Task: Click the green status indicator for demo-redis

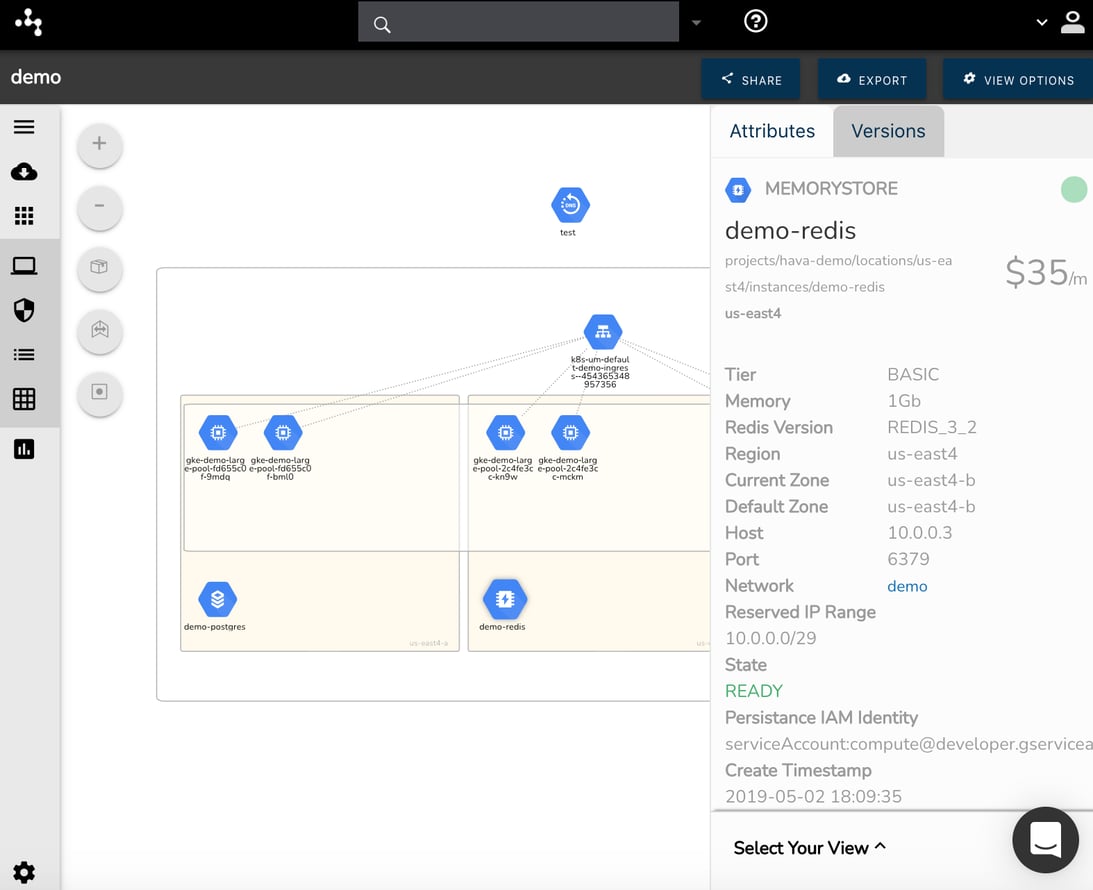Action: (1074, 189)
